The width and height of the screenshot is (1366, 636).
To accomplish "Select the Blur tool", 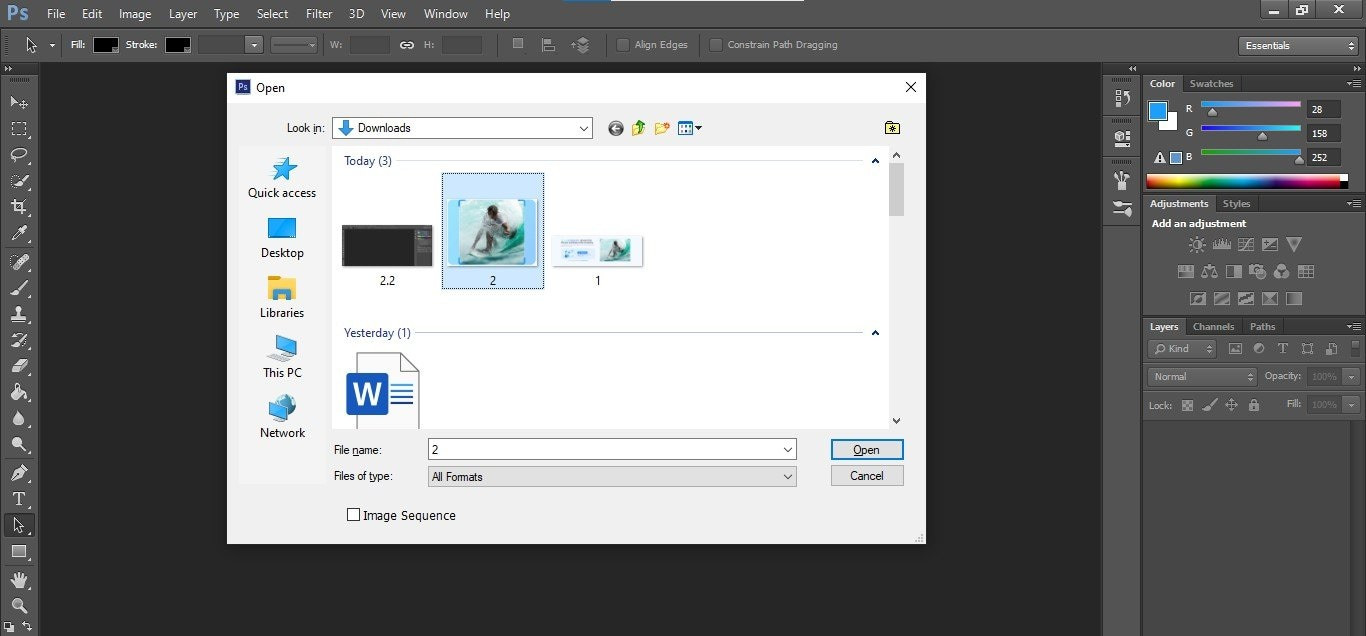I will 19,418.
